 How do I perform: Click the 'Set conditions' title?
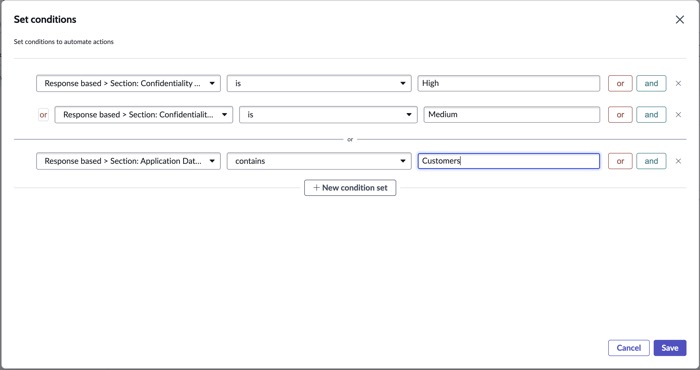45,20
